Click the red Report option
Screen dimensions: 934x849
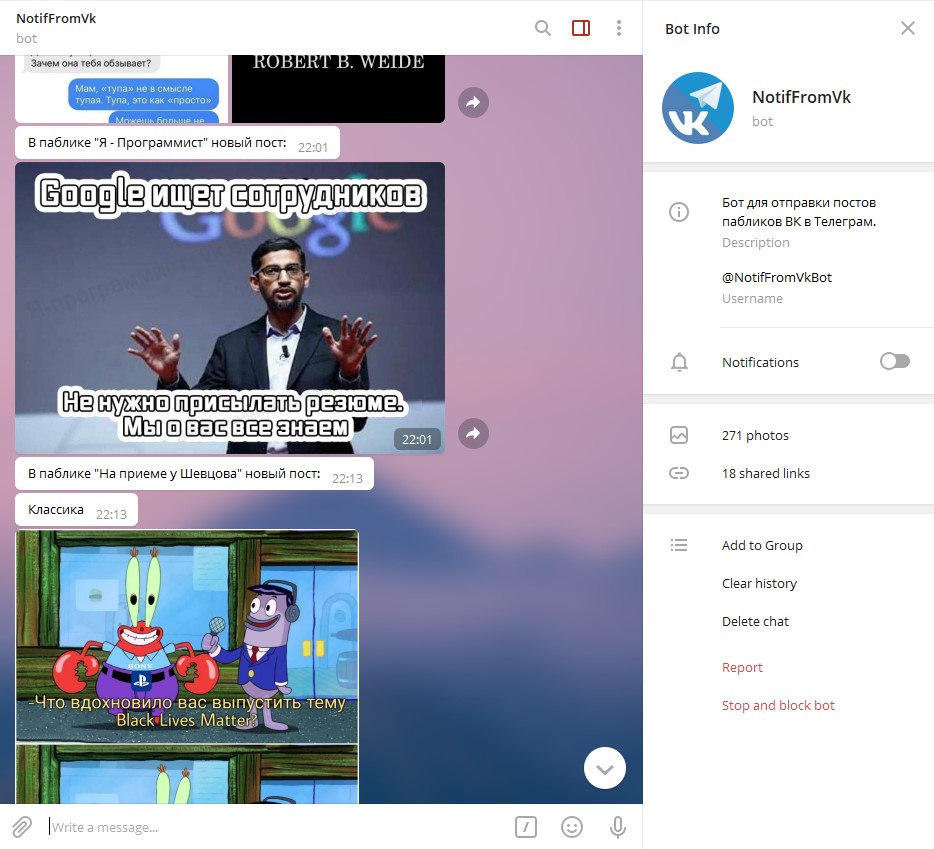click(x=742, y=668)
